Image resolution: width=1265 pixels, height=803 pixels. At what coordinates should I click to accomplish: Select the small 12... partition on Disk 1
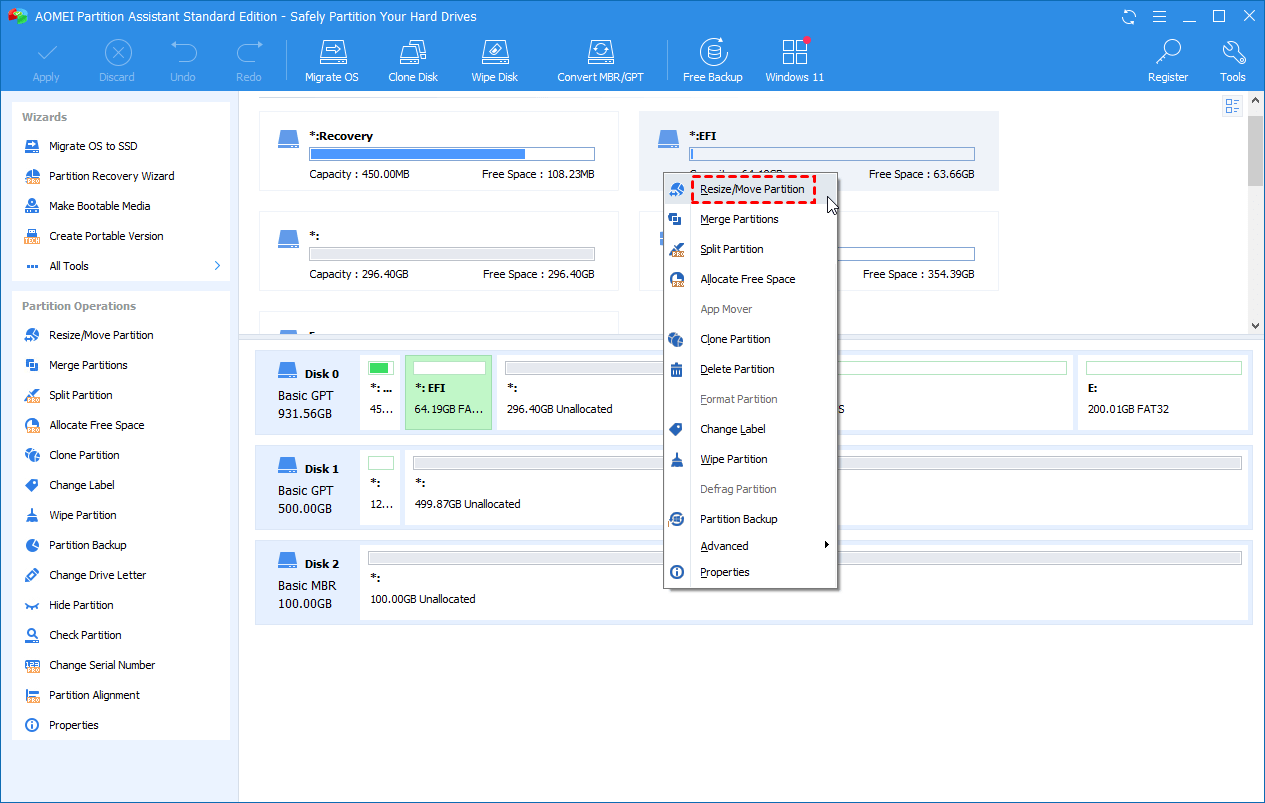pyautogui.click(x=381, y=487)
